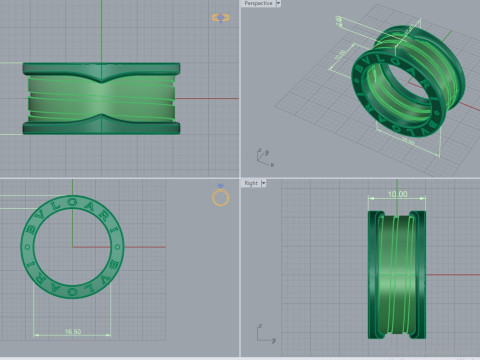Viewport: 480px width, 360px height.
Task: Click the Right viewport title label
Action: (x=251, y=183)
